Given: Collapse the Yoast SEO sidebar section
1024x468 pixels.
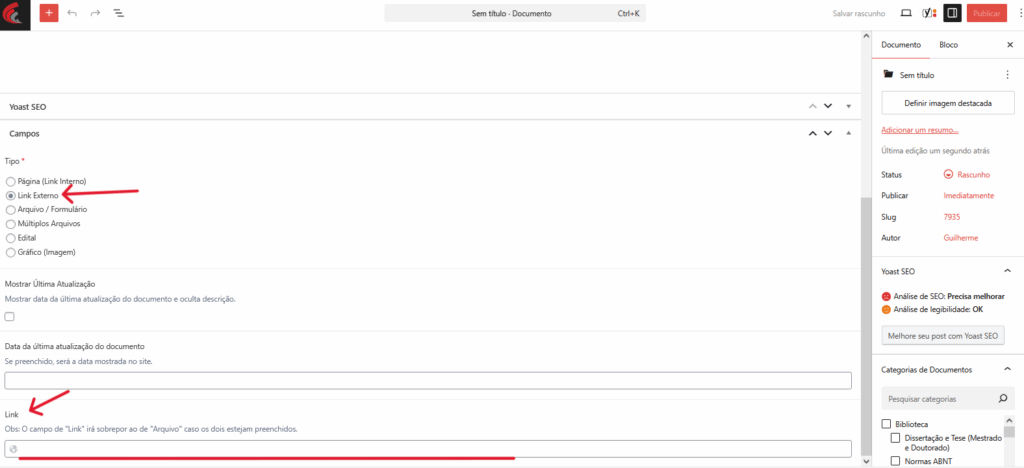Looking at the screenshot, I should [x=1006, y=271].
